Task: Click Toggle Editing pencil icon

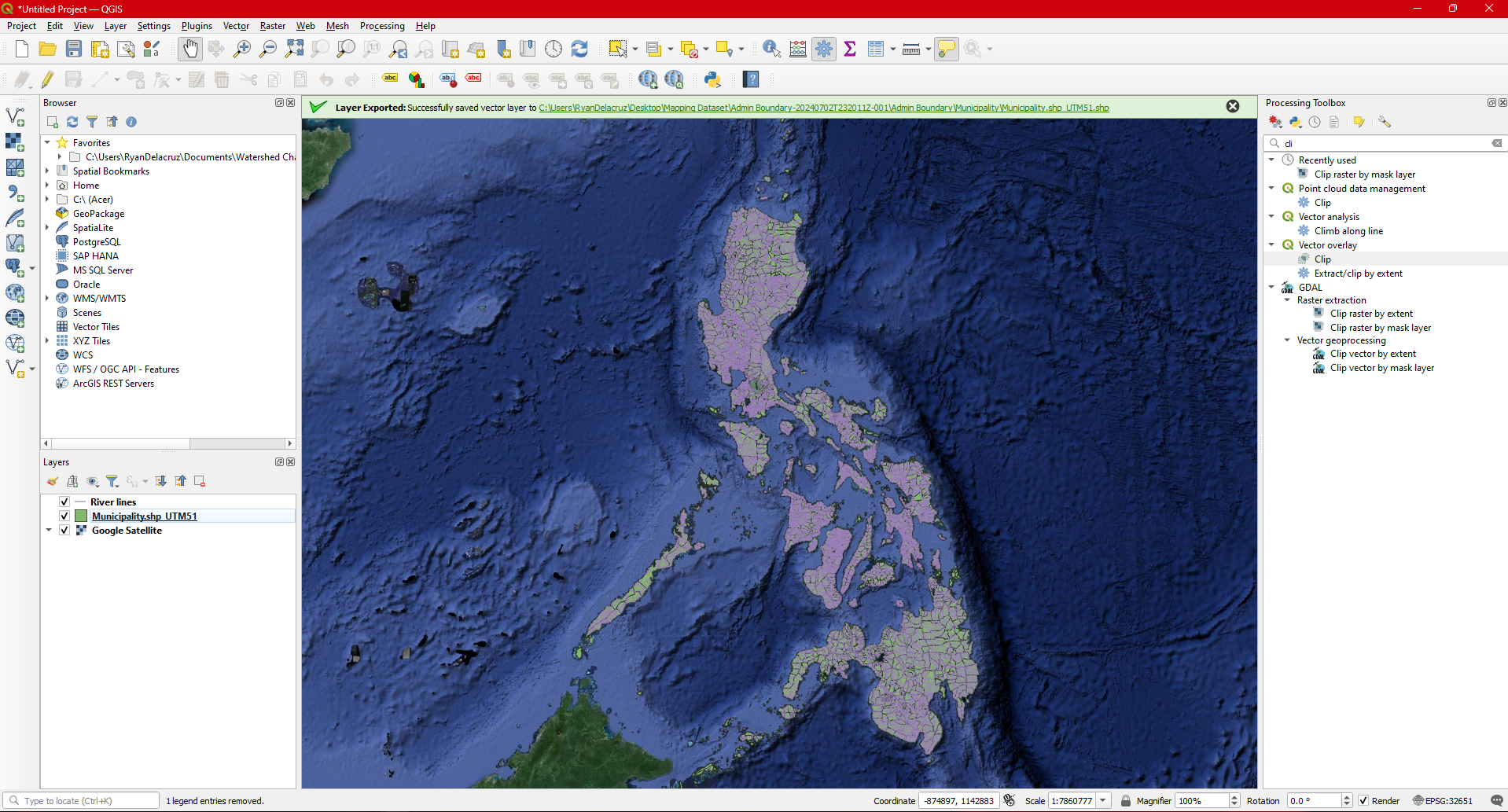Action: 48,79
